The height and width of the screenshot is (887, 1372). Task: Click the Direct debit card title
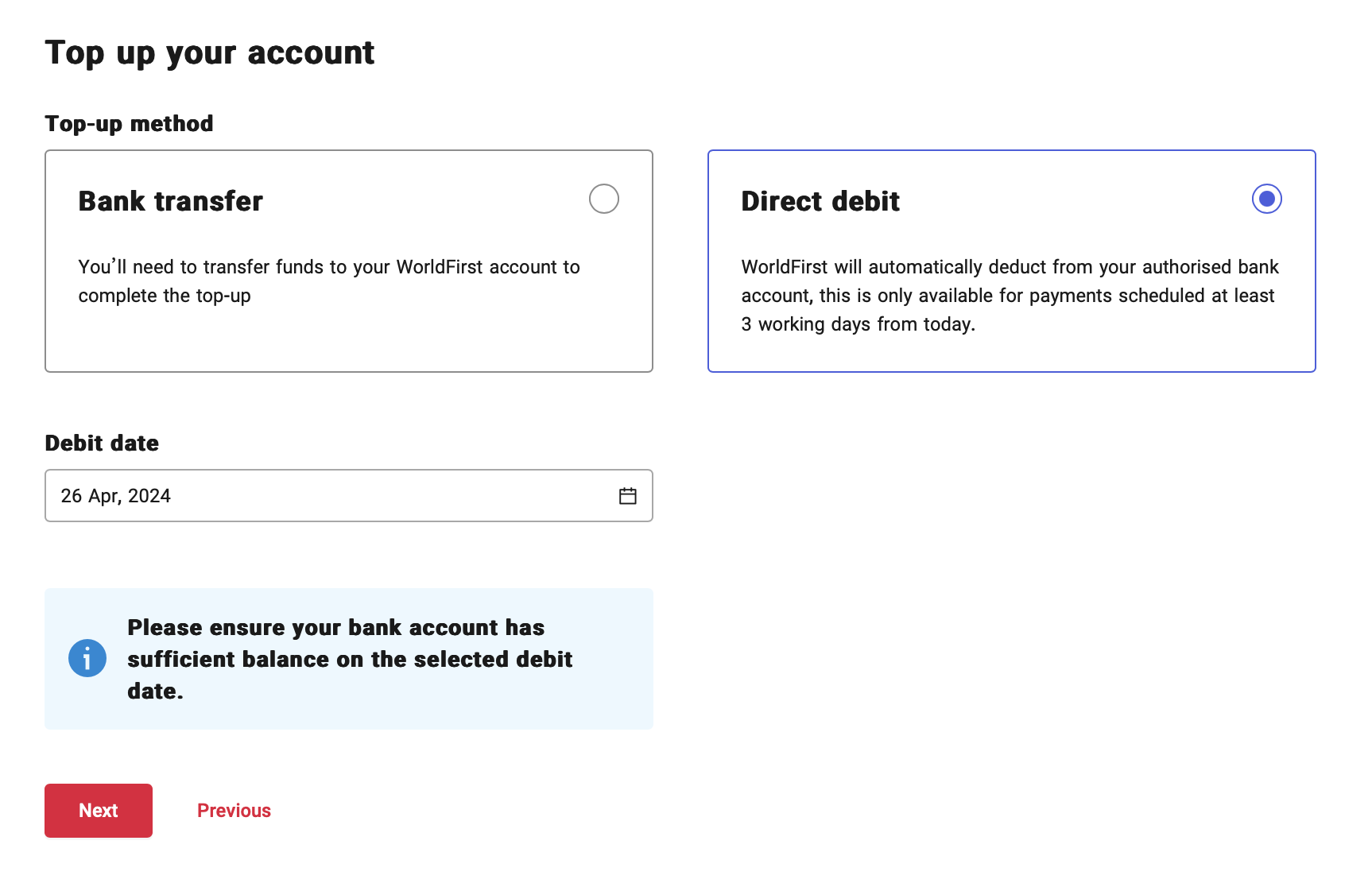(820, 201)
